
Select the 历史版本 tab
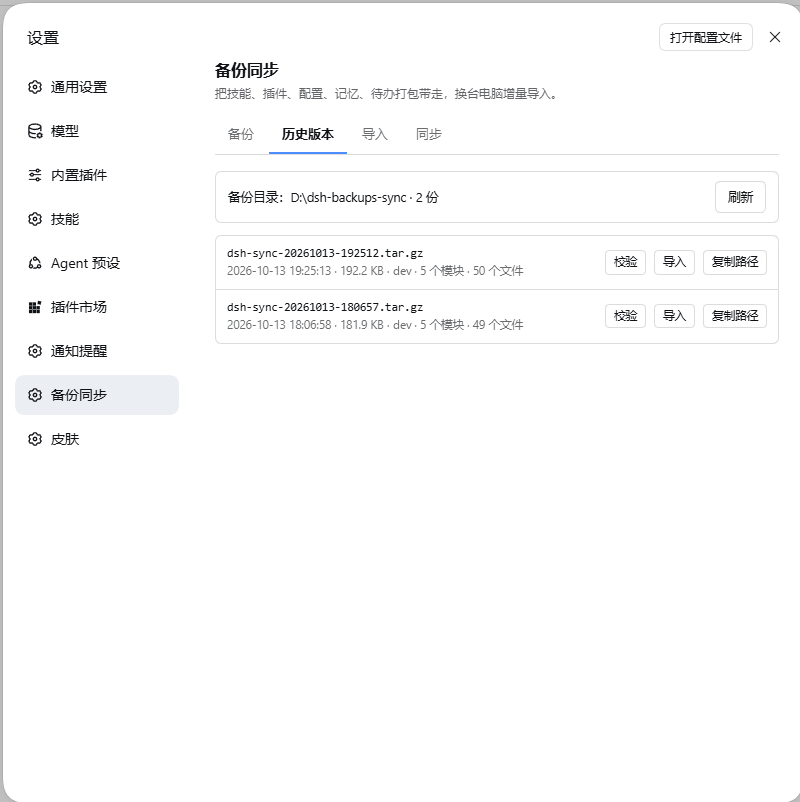pos(308,135)
